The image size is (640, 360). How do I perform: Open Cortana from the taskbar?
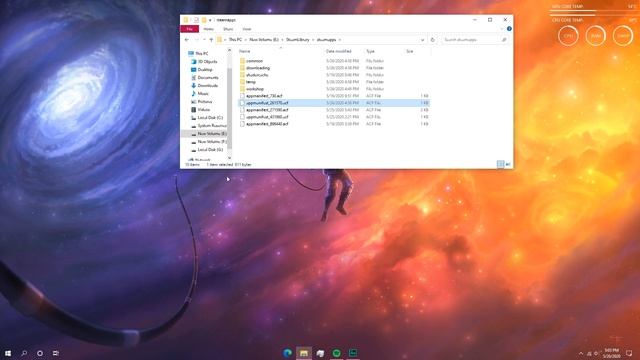(40, 353)
